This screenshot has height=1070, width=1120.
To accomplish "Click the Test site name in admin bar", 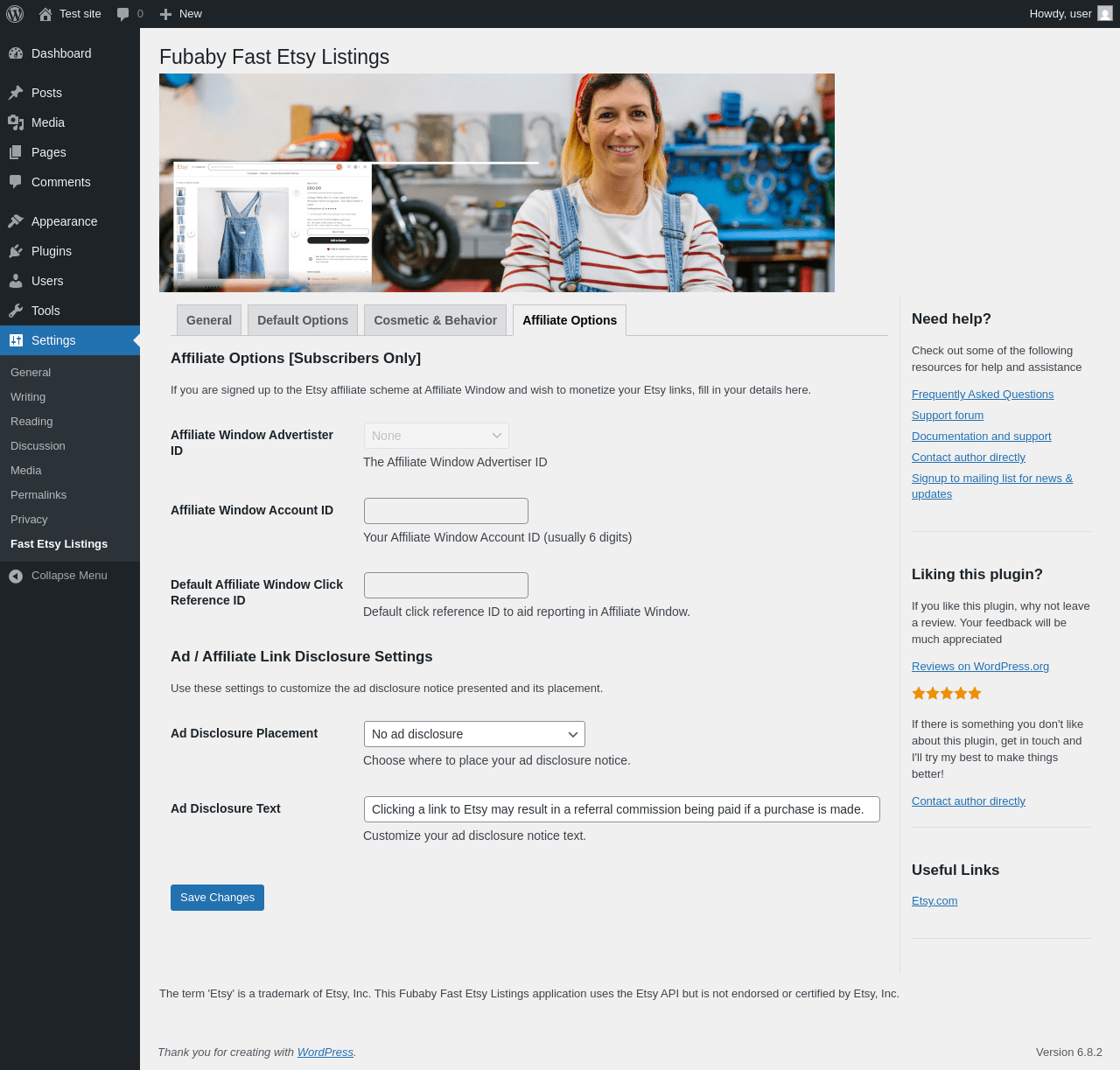I will (80, 14).
